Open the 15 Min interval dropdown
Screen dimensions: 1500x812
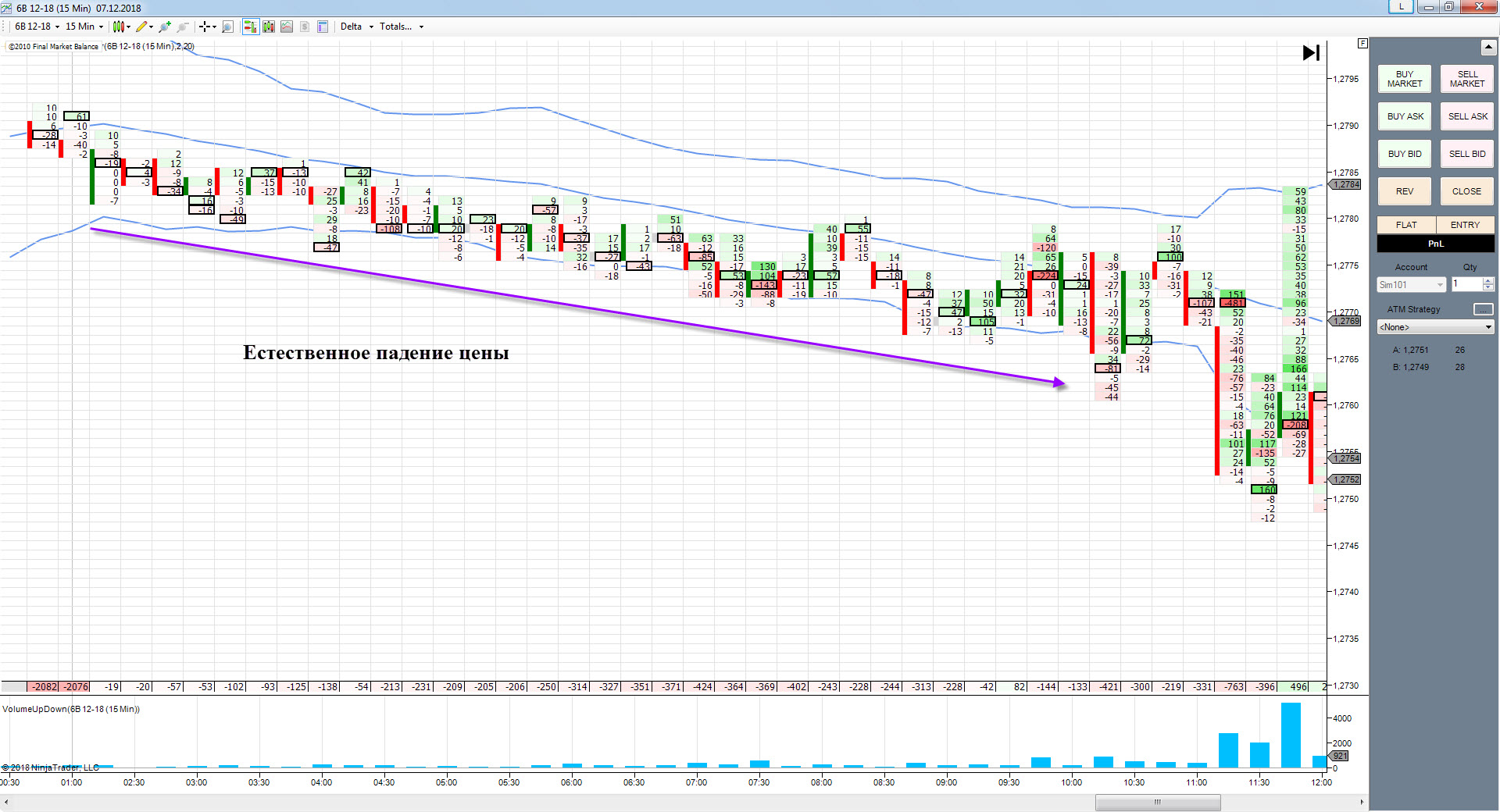(x=84, y=27)
